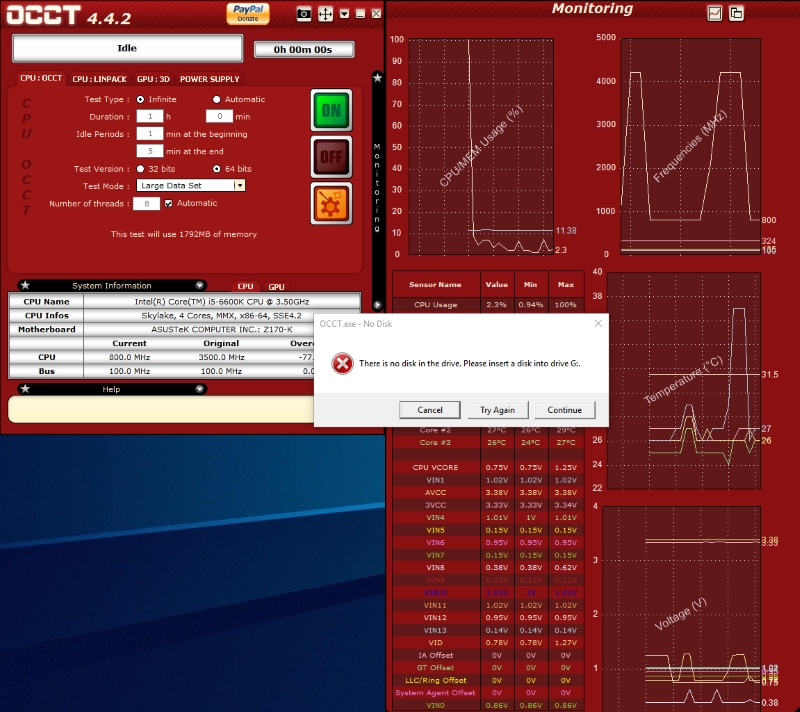This screenshot has width=800, height=712.
Task: Click the CPU Usage sensor row
Action: (488, 304)
